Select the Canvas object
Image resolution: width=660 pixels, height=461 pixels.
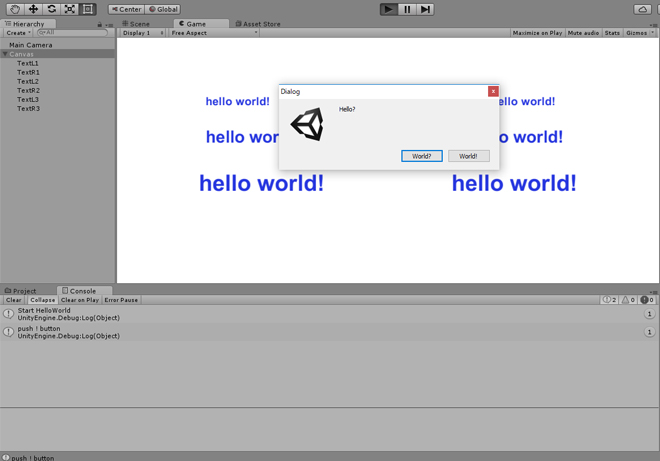click(x=57, y=54)
